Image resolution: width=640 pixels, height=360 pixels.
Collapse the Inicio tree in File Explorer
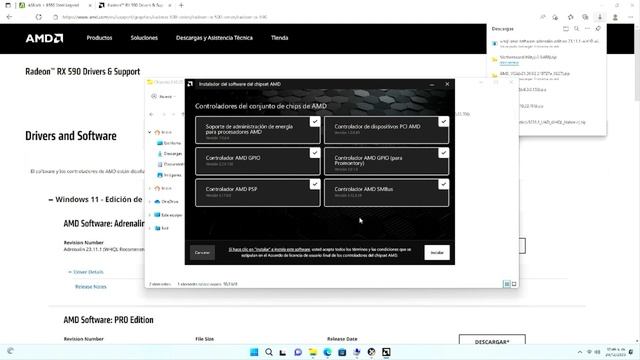pos(150,132)
